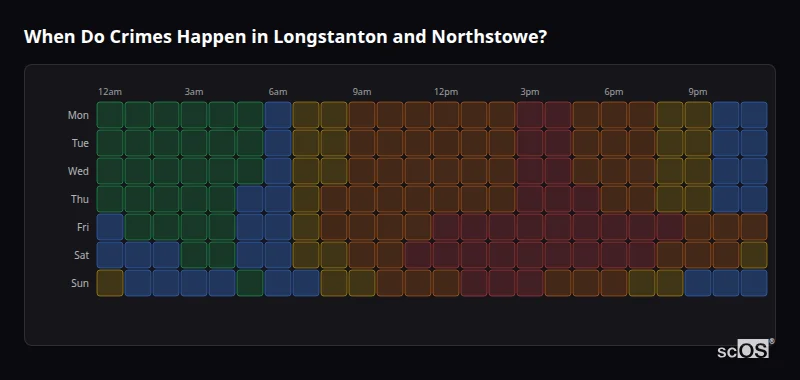
Task: Select the Saturday 11am red cell
Action: 418,255
